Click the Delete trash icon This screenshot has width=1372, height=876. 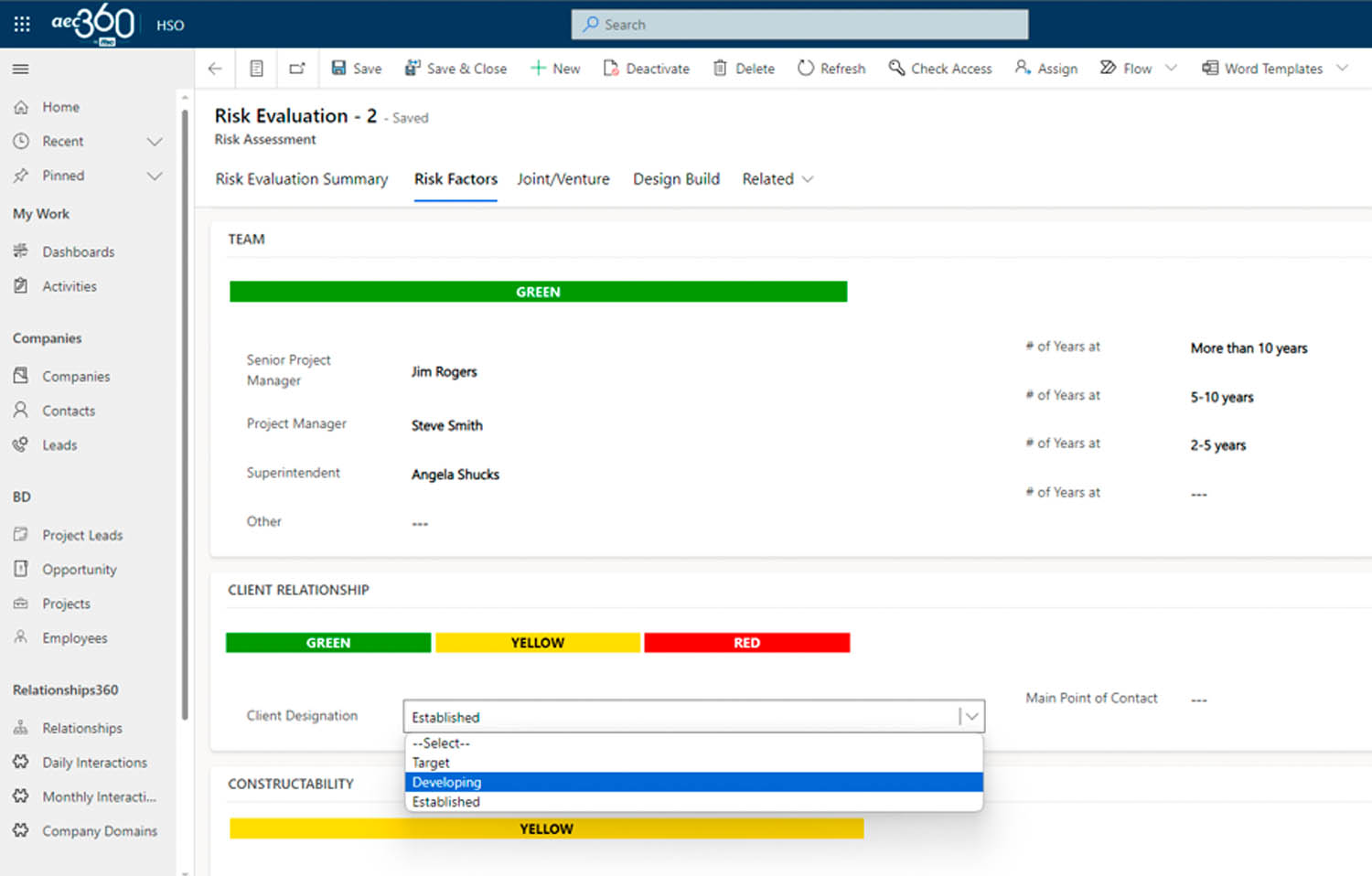point(721,69)
